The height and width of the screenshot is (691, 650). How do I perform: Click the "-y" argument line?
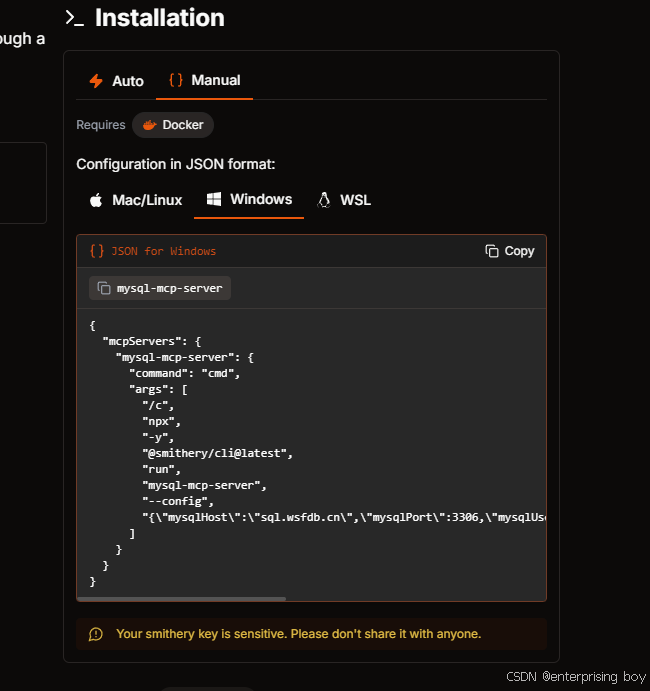coord(158,438)
